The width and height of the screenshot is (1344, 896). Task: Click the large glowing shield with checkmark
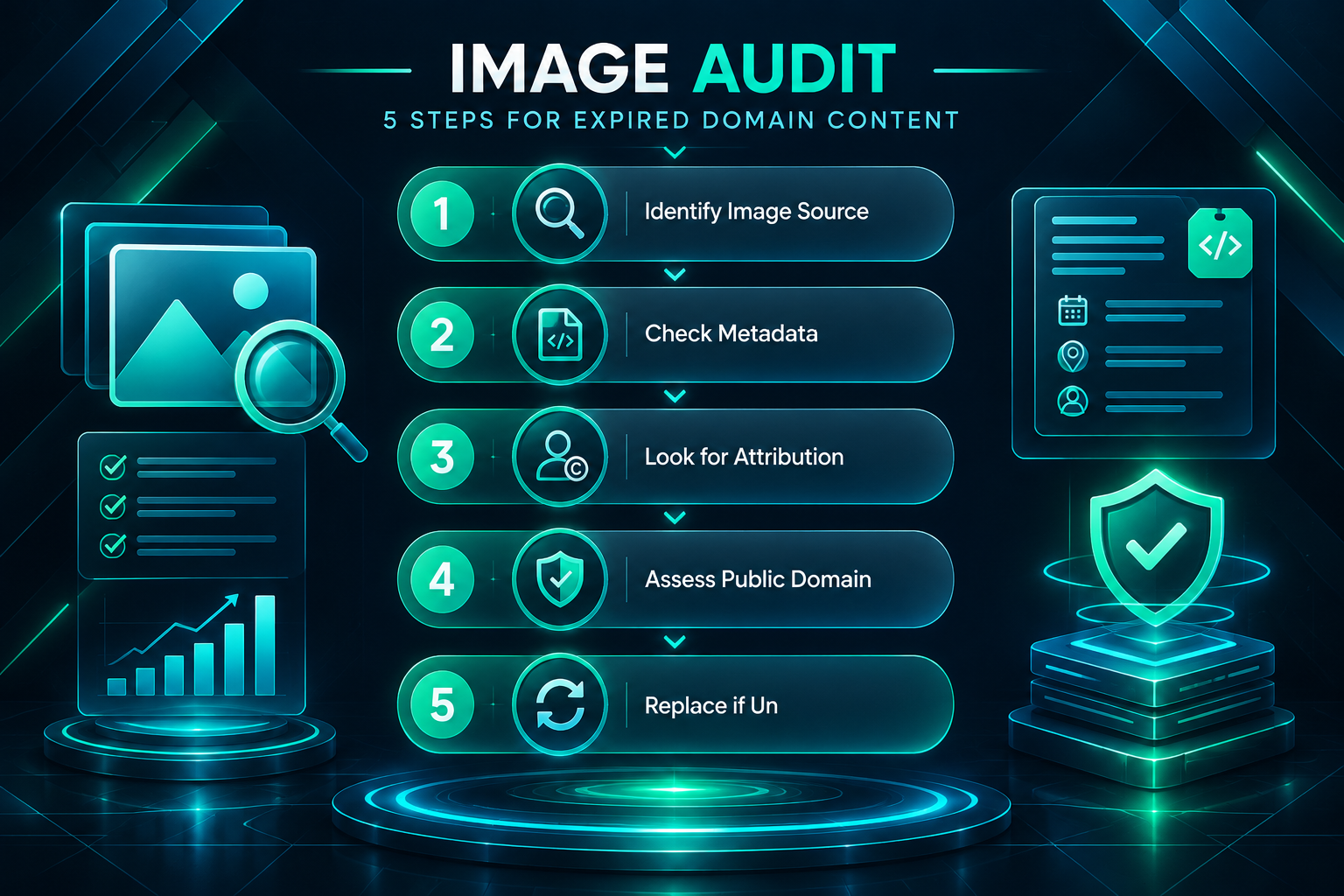1156,546
